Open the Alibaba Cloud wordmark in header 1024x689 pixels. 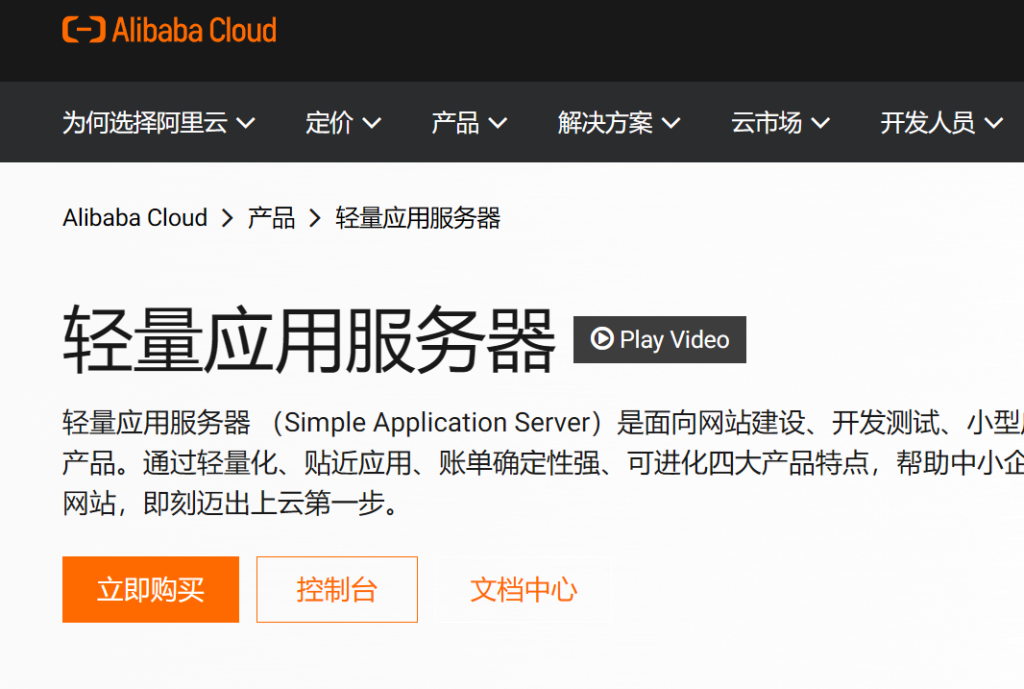[194, 30]
